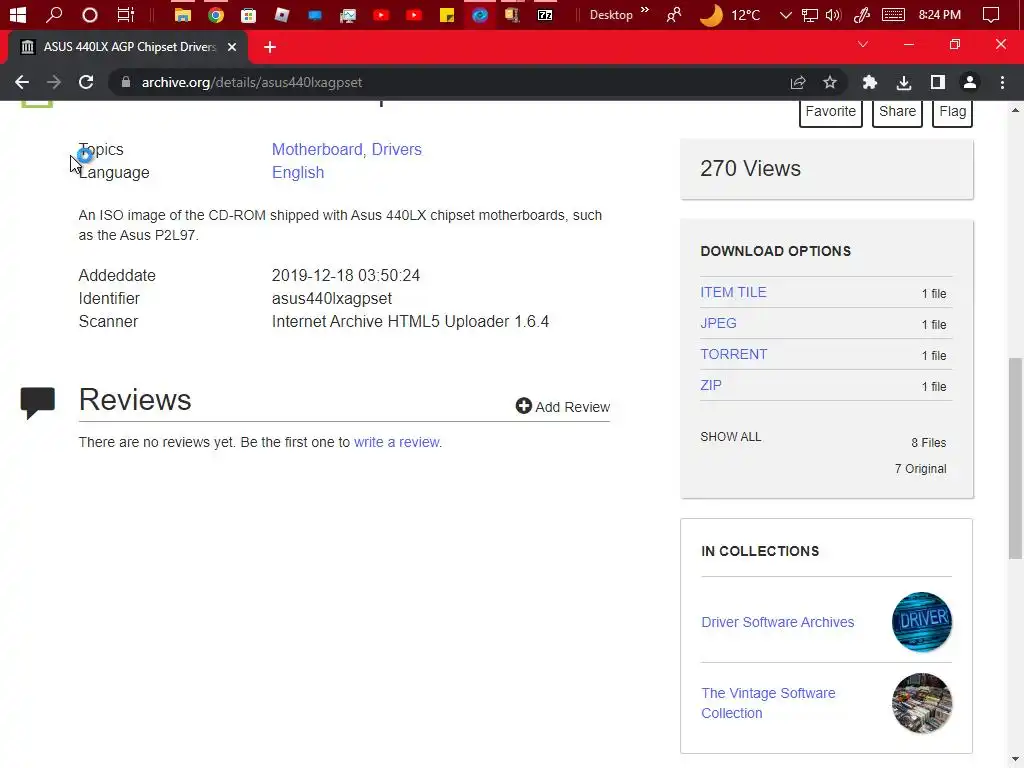Open Driver Software Archives collection link
The image size is (1024, 768).
click(x=777, y=622)
